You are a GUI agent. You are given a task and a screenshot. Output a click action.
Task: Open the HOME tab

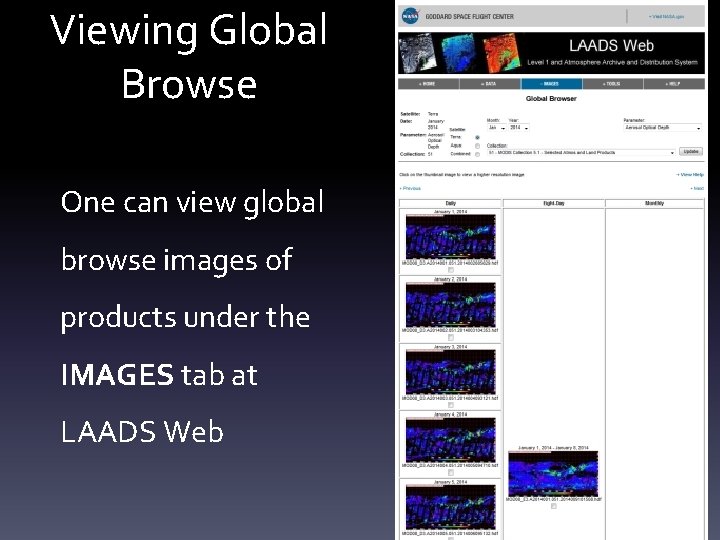click(428, 84)
